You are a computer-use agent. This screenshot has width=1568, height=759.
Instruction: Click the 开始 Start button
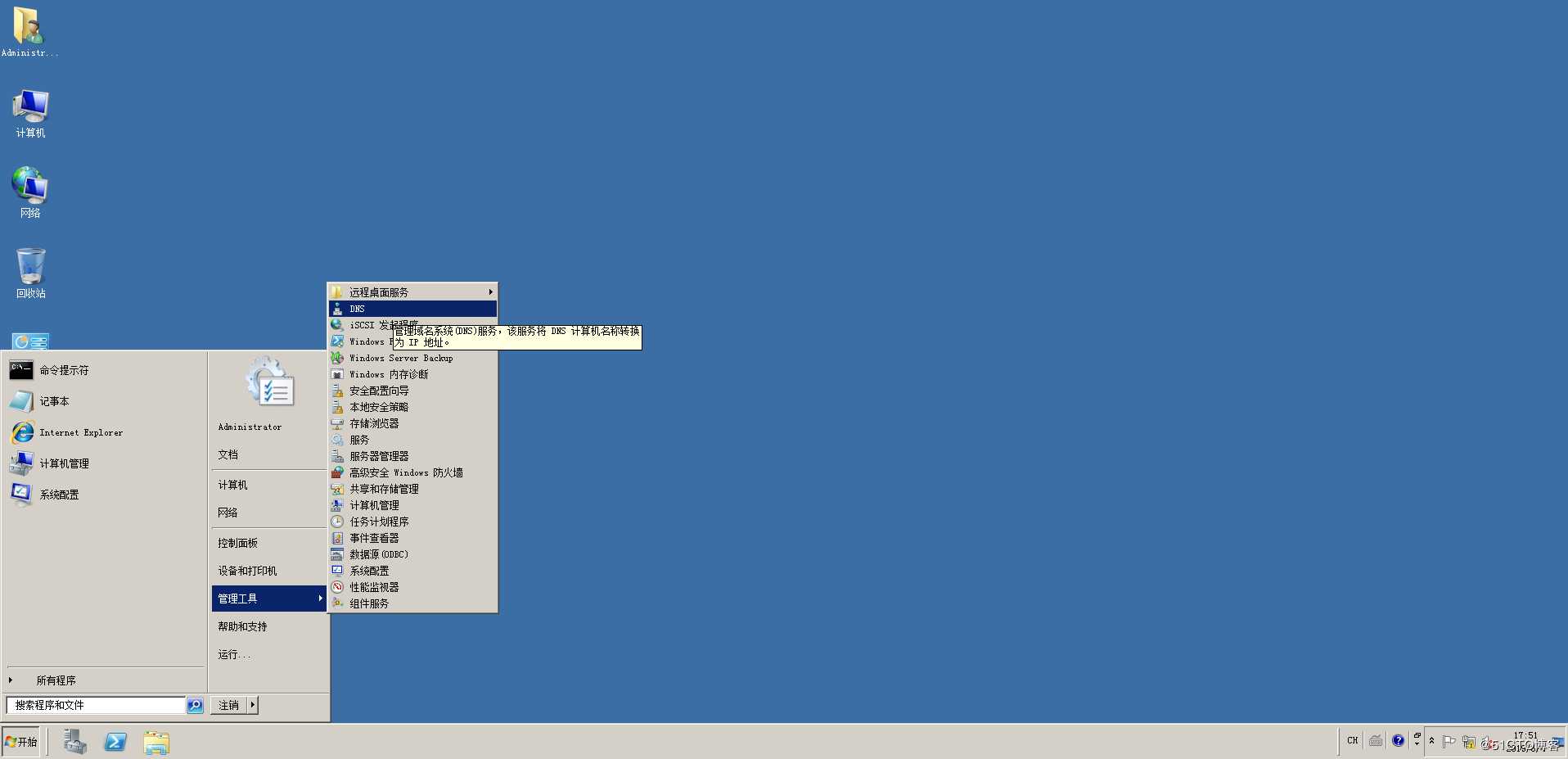point(21,742)
